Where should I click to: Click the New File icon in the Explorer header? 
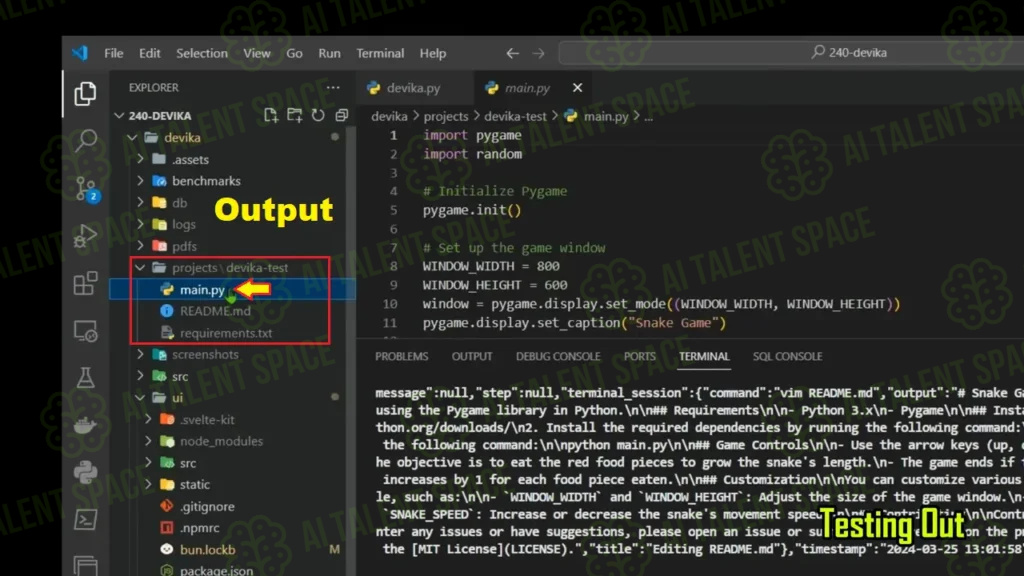click(270, 116)
